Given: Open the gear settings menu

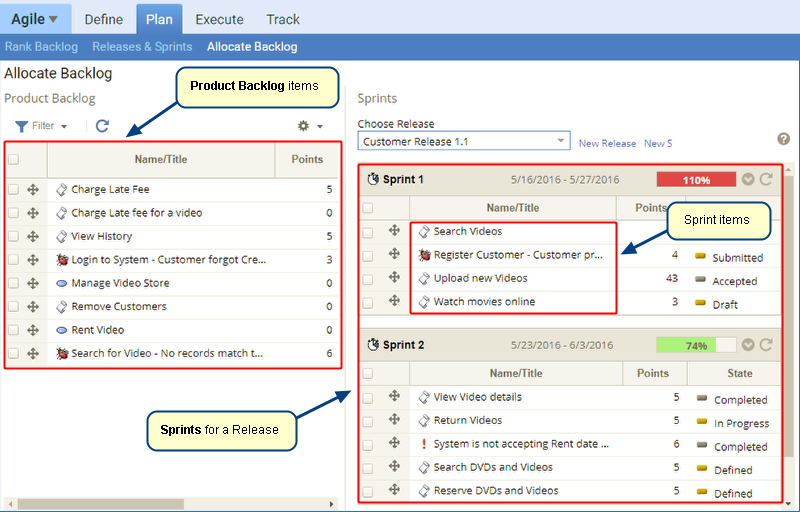Looking at the screenshot, I should pos(304,126).
